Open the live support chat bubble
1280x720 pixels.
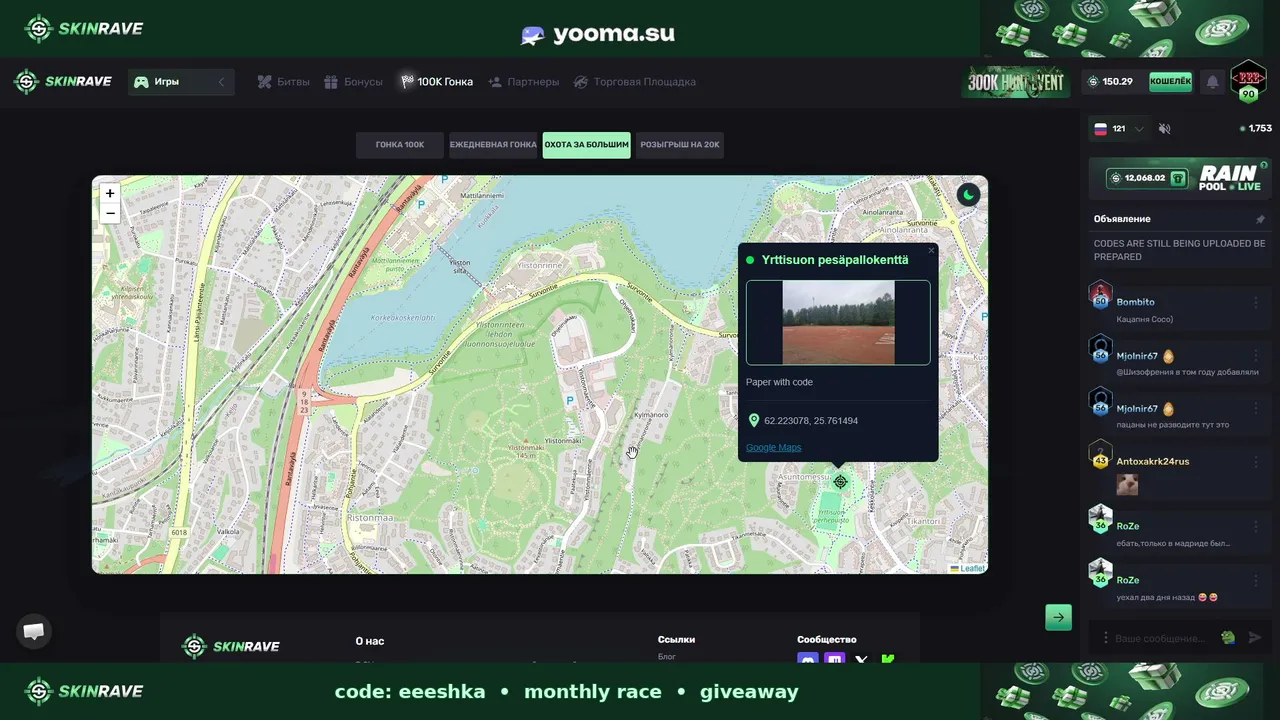pyautogui.click(x=34, y=631)
